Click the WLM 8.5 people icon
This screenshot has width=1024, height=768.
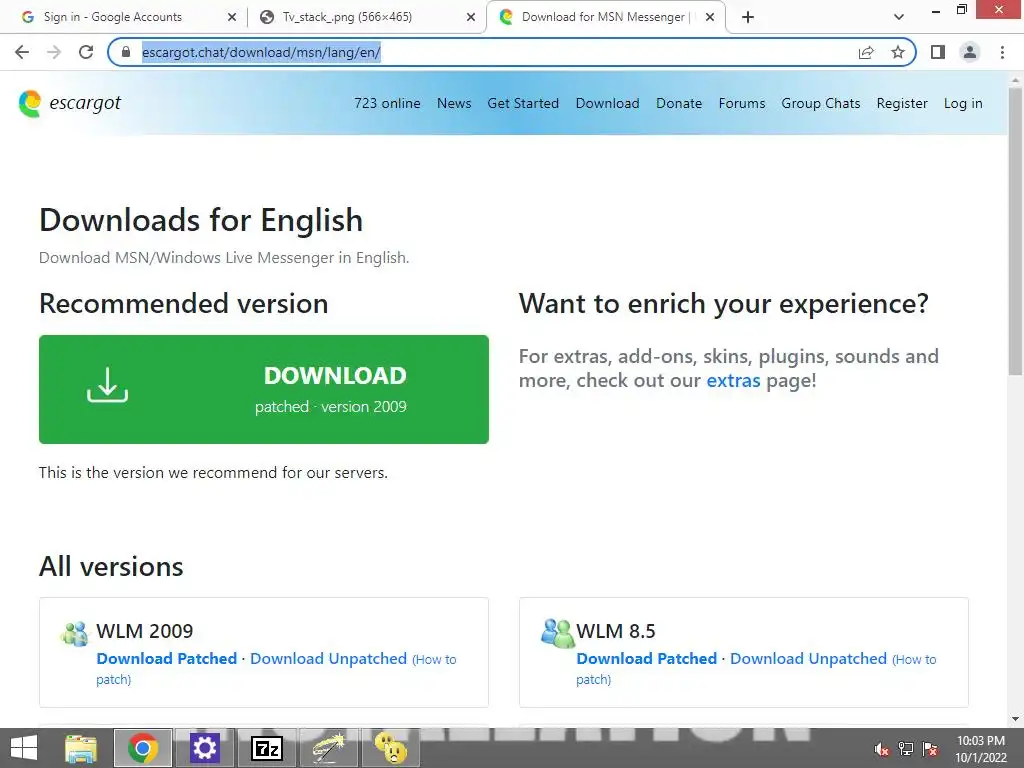click(558, 633)
